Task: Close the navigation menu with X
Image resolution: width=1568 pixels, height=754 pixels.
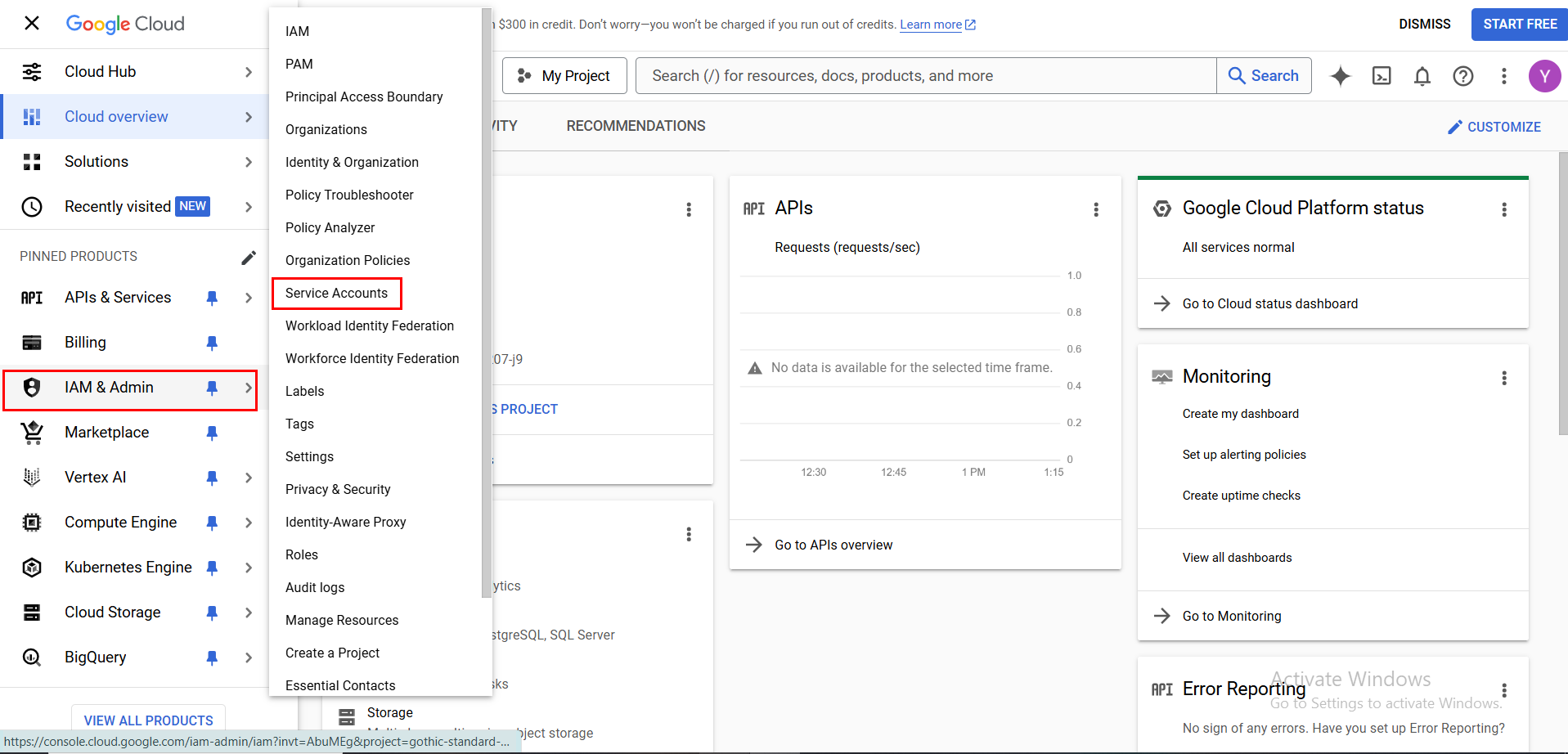Action: [32, 23]
